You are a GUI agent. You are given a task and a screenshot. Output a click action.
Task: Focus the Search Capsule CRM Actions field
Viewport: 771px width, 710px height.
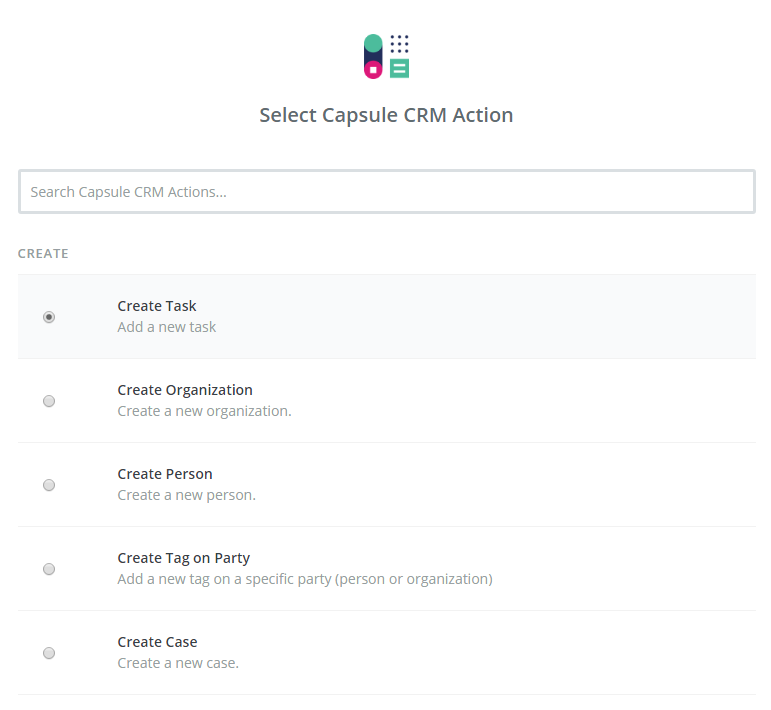(x=386, y=191)
